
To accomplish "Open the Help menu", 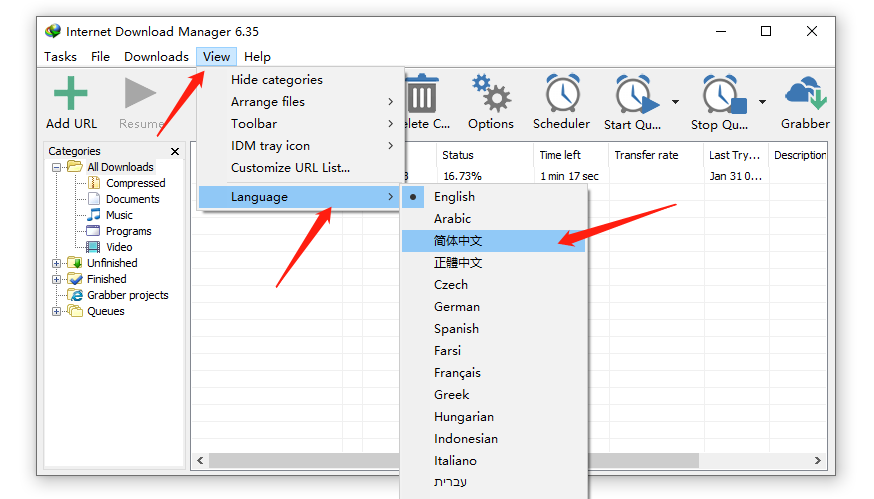I will pyautogui.click(x=257, y=57).
